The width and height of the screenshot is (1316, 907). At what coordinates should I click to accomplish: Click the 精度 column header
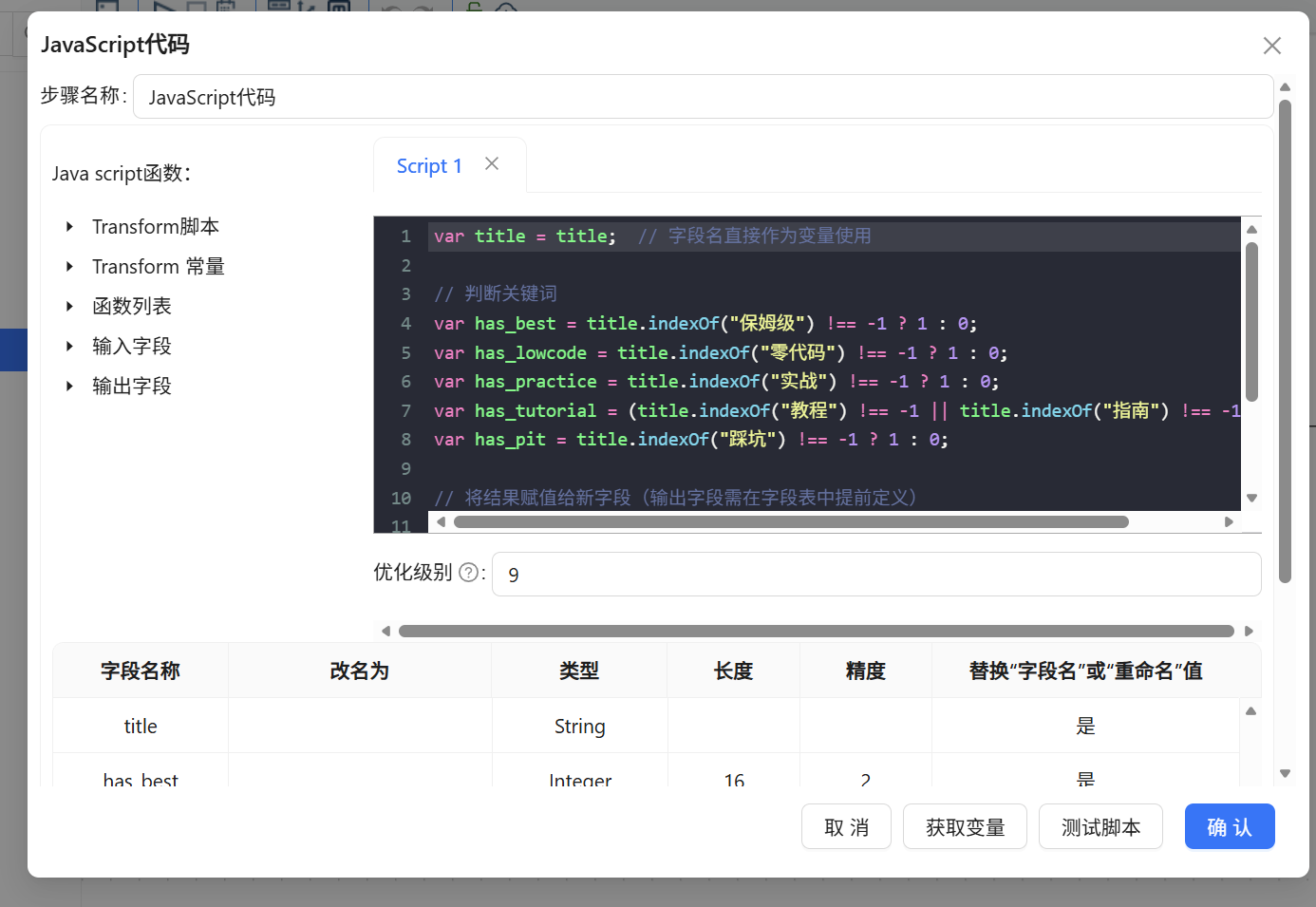[x=866, y=671]
